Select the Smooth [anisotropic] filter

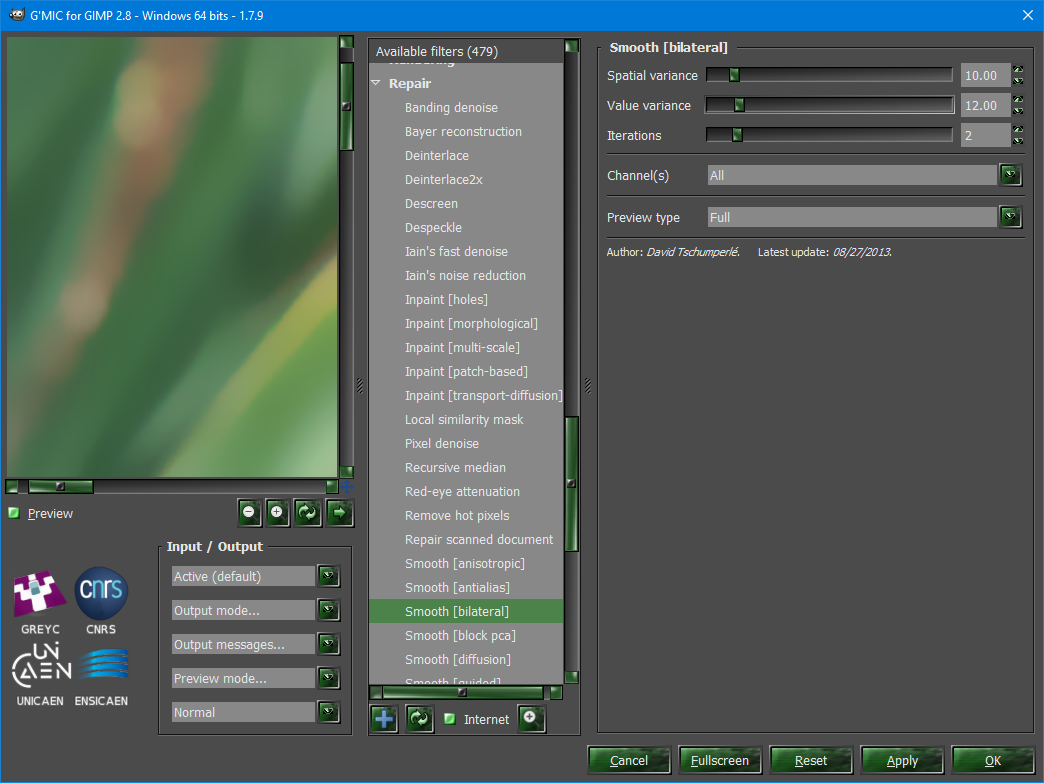(466, 563)
